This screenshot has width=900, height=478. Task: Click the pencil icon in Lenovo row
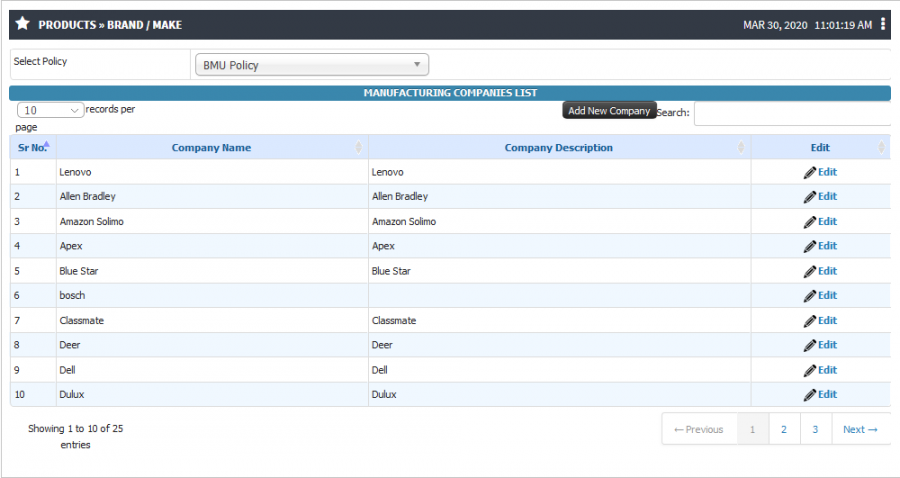(809, 172)
